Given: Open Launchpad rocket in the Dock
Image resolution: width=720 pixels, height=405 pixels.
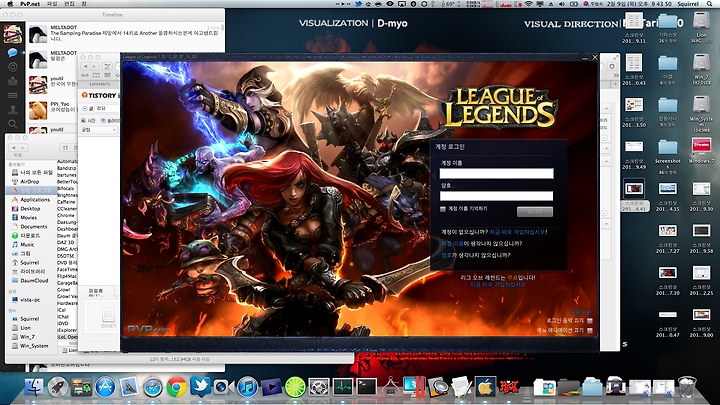Looking at the screenshot, I should tap(58, 387).
